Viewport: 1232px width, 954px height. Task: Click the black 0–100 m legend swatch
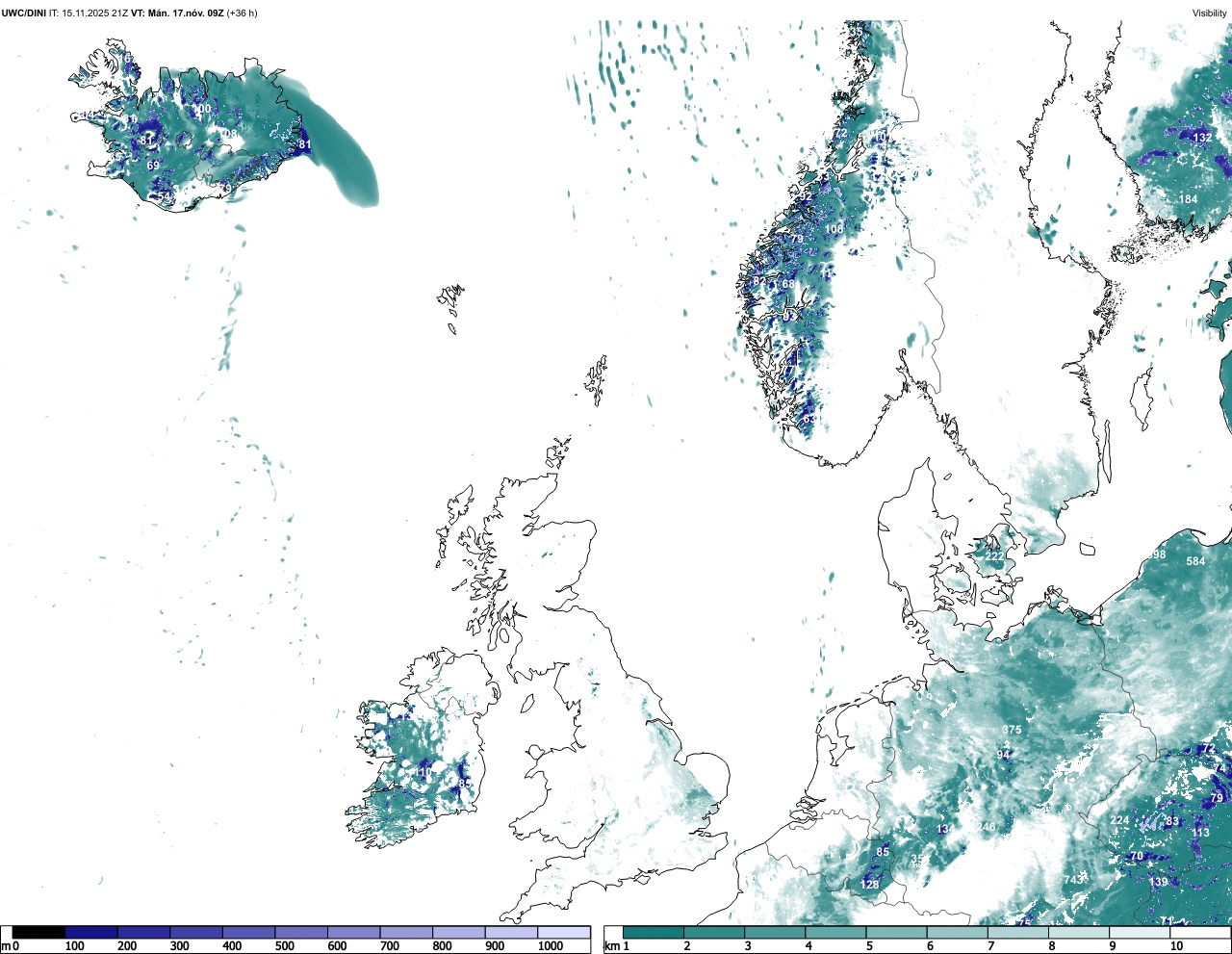tap(38, 932)
